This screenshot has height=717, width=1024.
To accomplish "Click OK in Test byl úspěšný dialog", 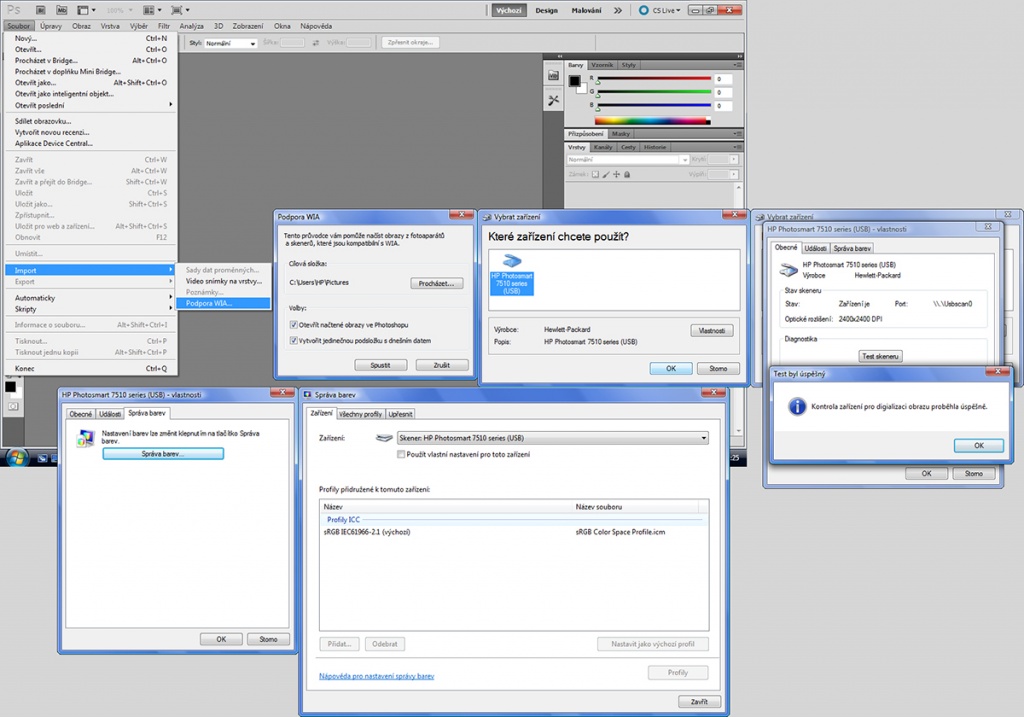I will [x=978, y=445].
